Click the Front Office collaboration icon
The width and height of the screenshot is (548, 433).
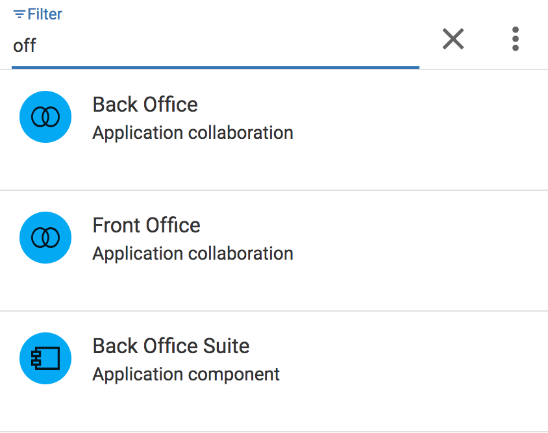45,238
